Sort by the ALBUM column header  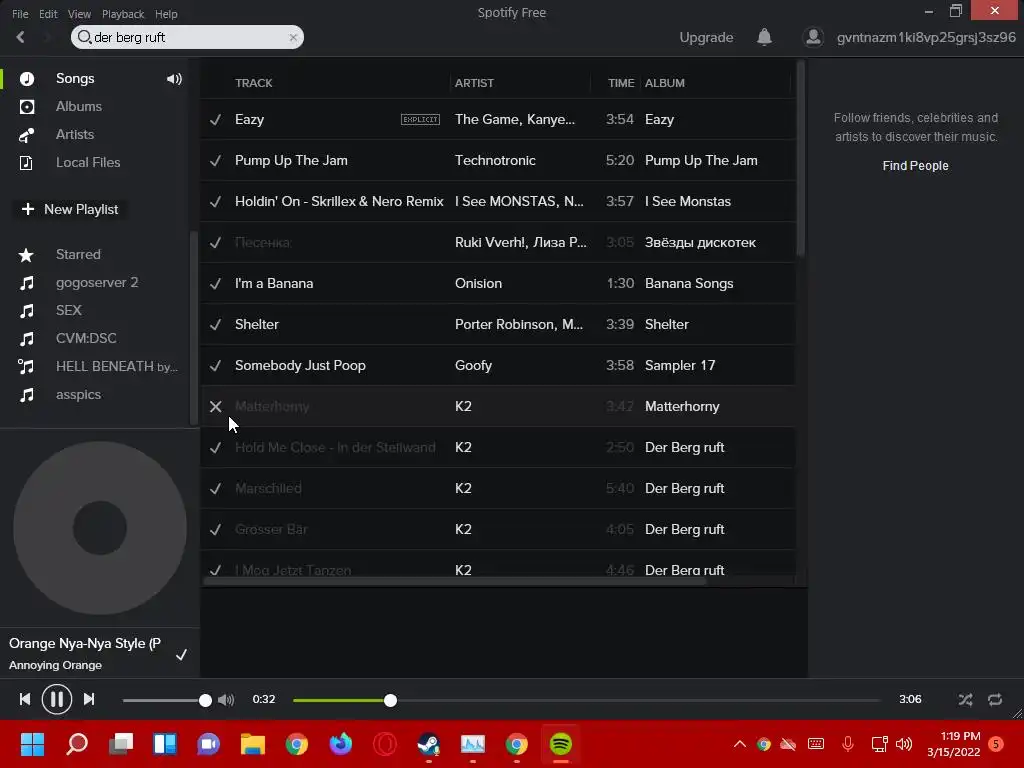(x=665, y=83)
